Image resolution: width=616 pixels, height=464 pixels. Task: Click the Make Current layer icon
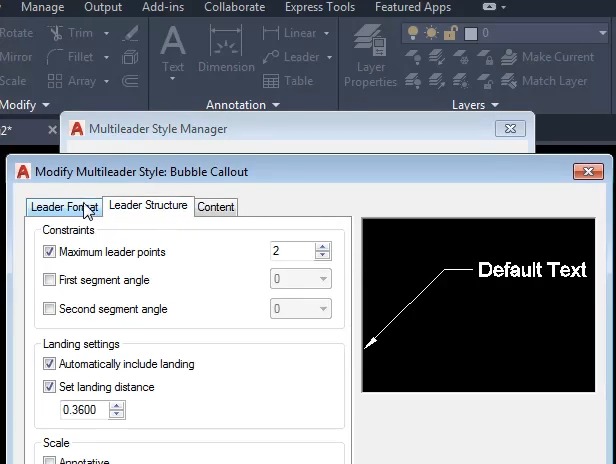point(509,57)
